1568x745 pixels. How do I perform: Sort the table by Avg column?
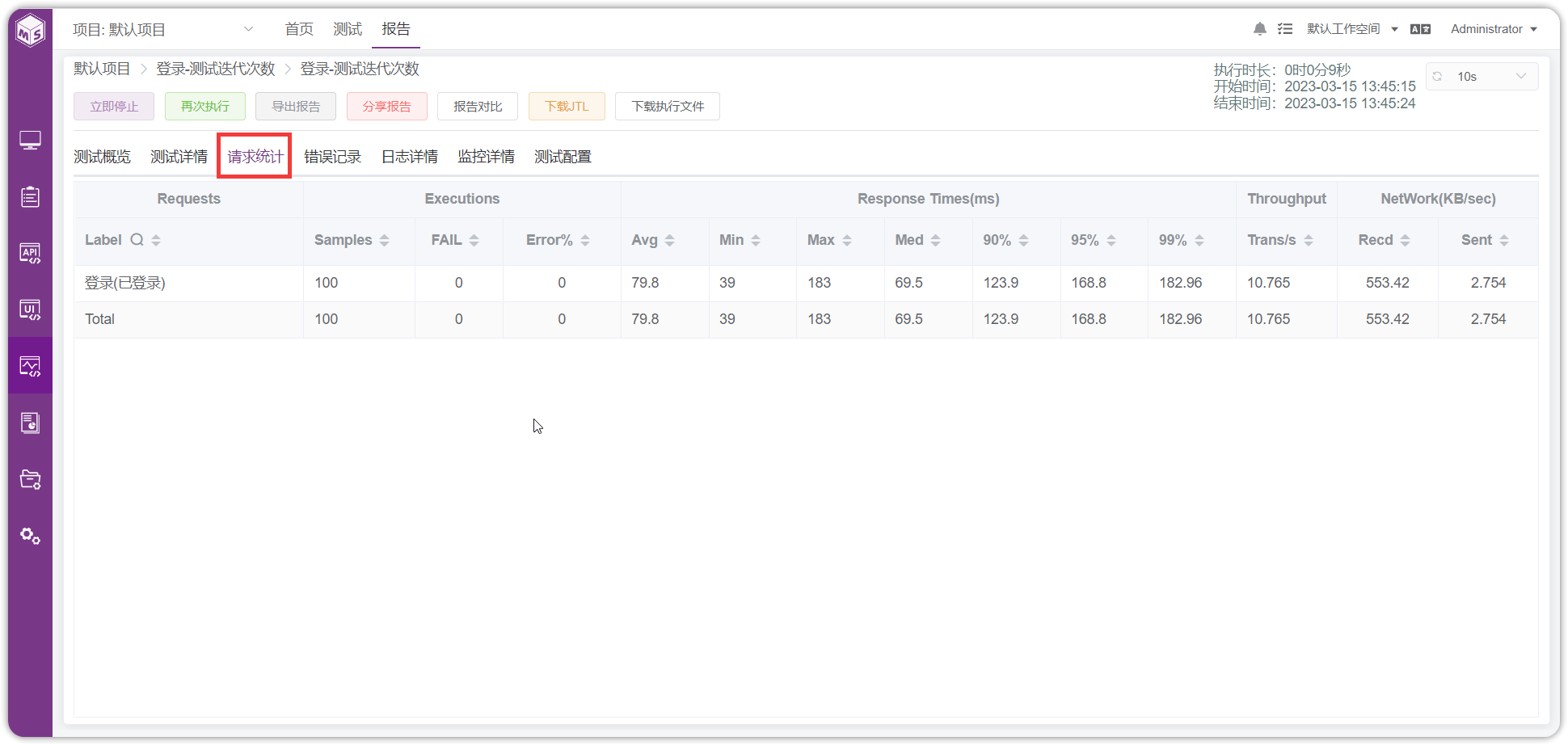tap(669, 240)
